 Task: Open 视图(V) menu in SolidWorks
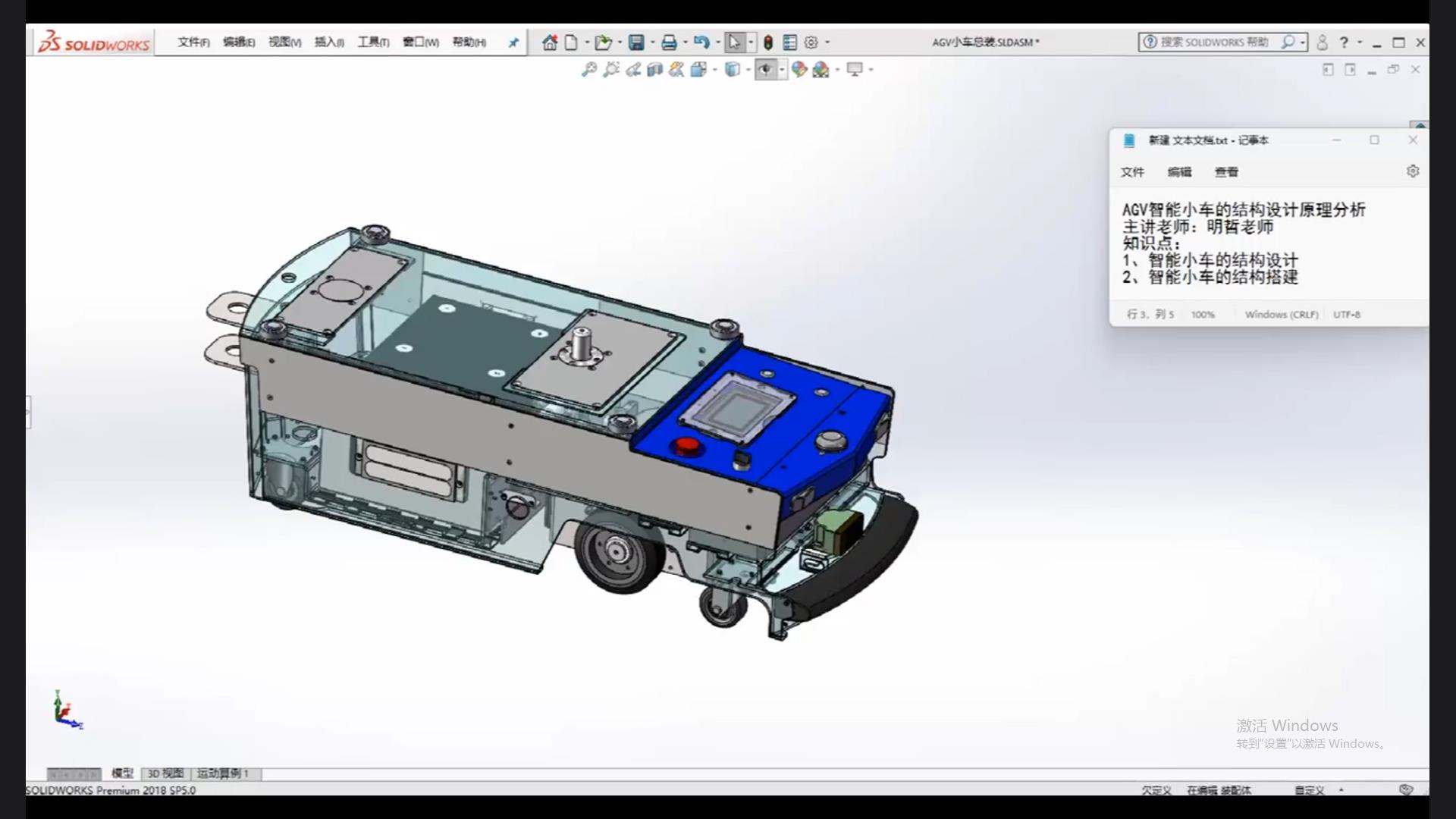pyautogui.click(x=284, y=42)
